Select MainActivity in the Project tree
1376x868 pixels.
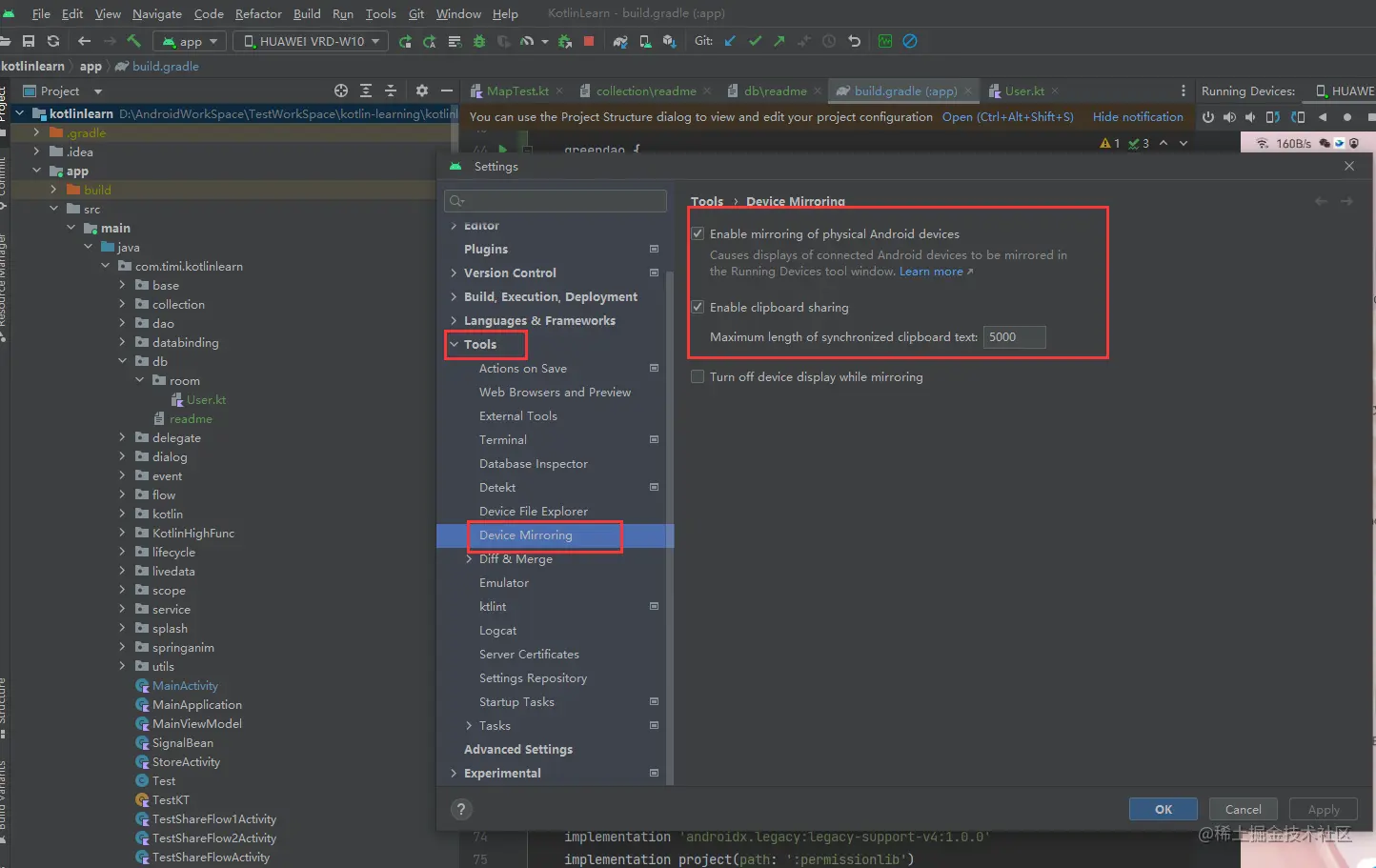pos(185,685)
